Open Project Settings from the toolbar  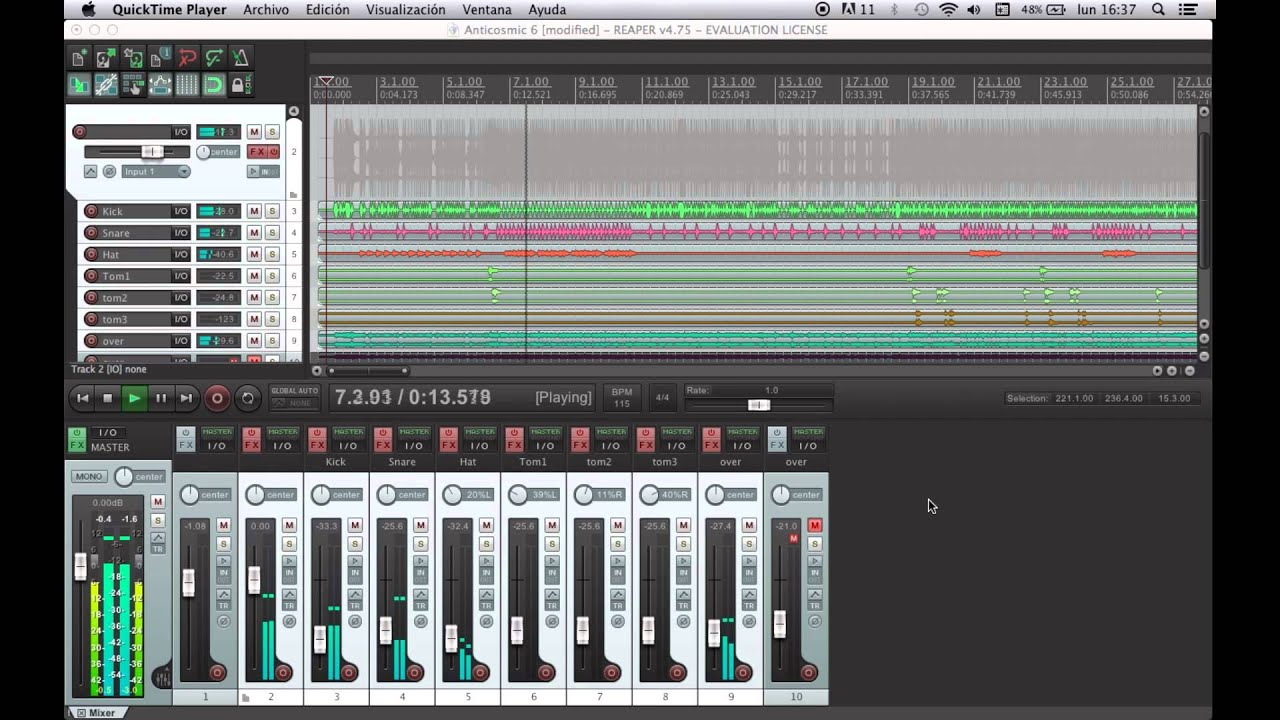(160, 58)
